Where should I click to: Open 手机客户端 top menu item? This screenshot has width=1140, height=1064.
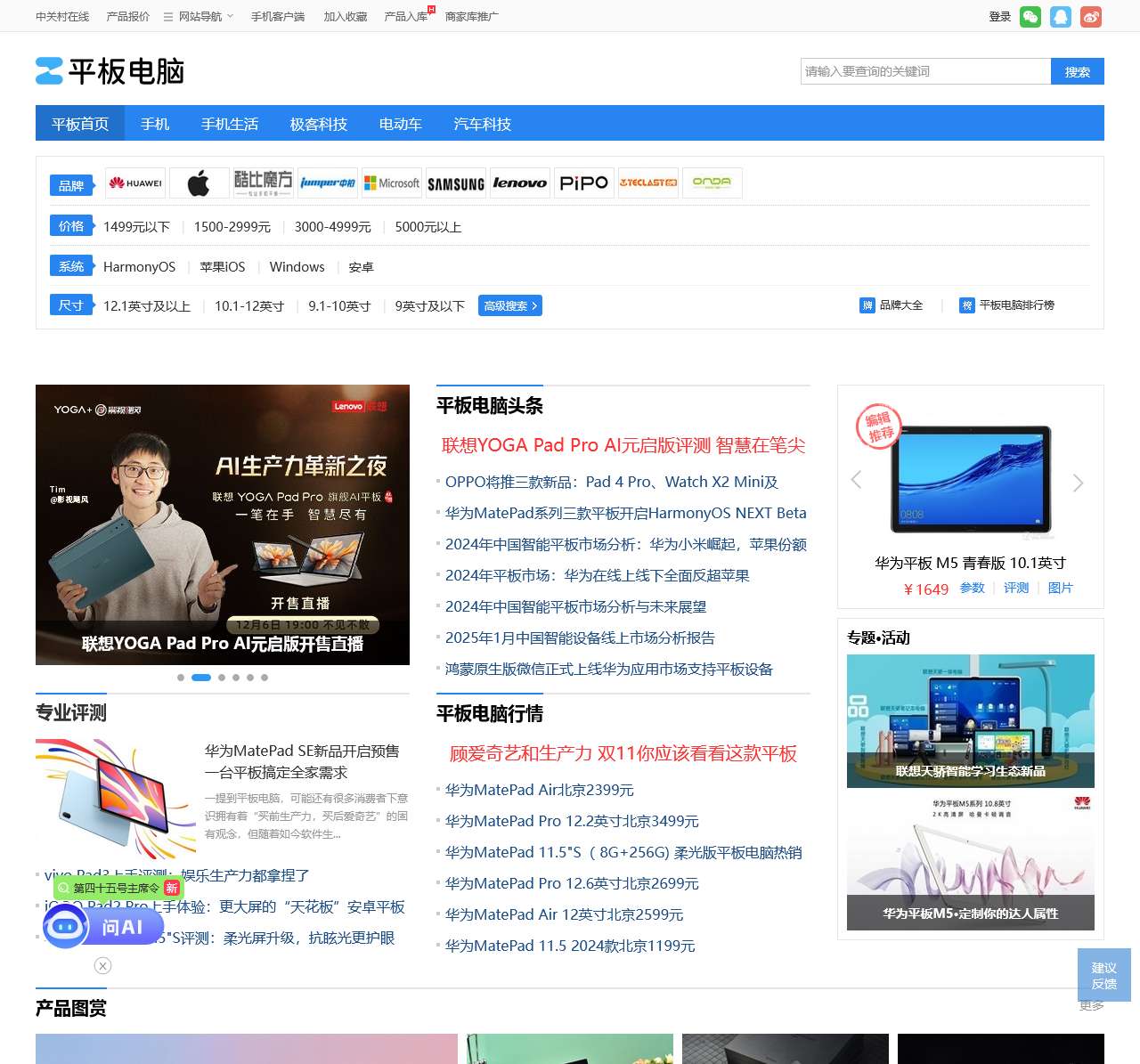pyautogui.click(x=278, y=17)
